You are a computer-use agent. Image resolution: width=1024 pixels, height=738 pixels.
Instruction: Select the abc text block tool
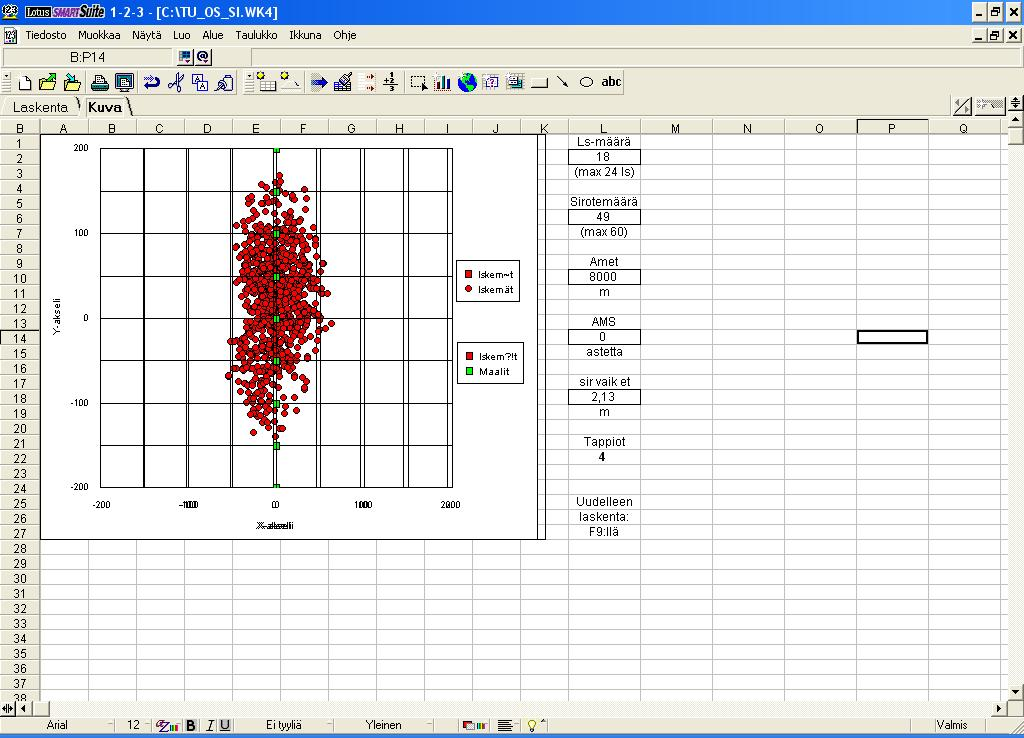611,82
